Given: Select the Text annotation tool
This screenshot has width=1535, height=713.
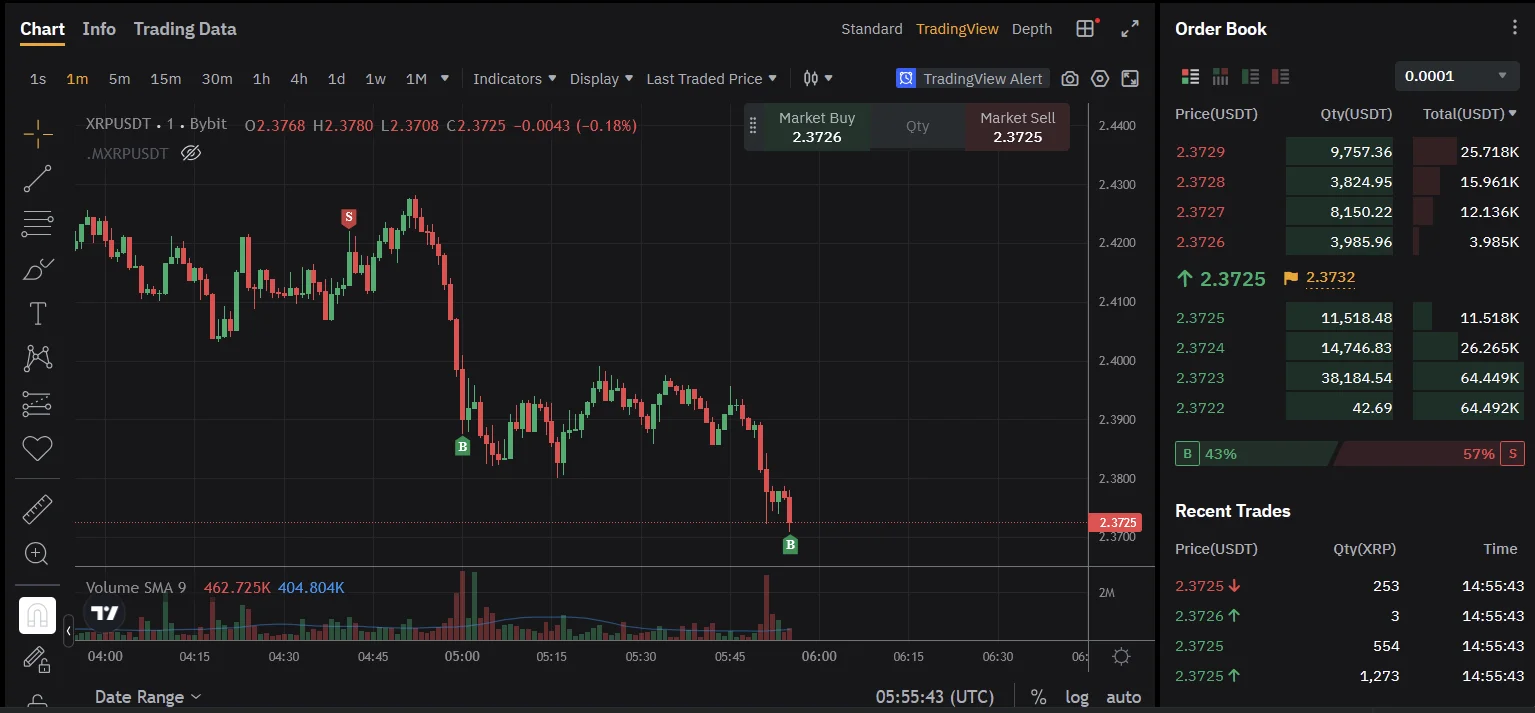Looking at the screenshot, I should coord(37,314).
